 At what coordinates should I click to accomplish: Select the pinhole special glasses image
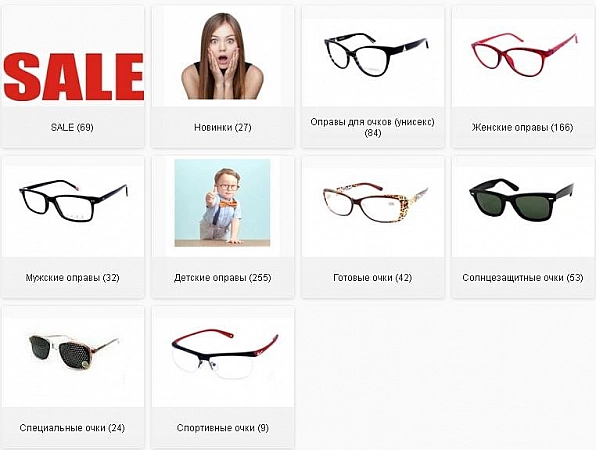coord(74,352)
